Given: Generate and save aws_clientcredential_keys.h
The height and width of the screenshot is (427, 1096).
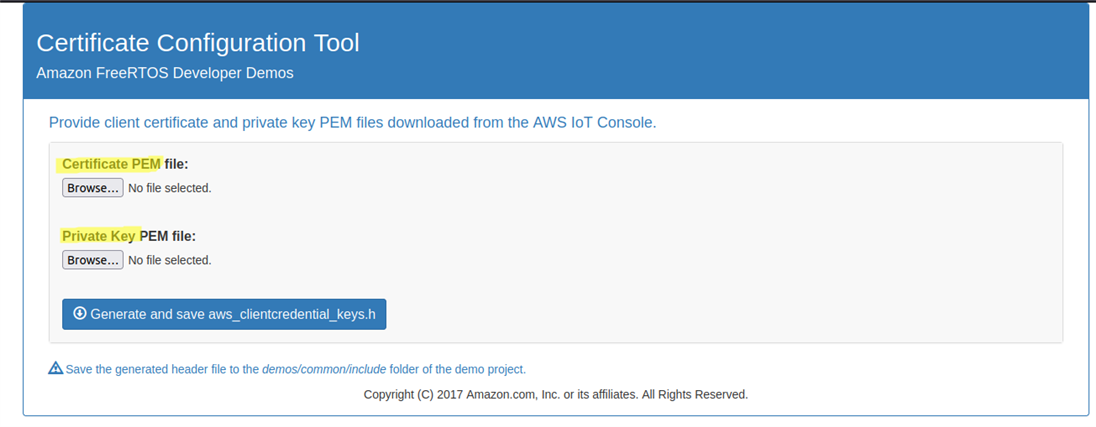Looking at the screenshot, I should (x=224, y=314).
